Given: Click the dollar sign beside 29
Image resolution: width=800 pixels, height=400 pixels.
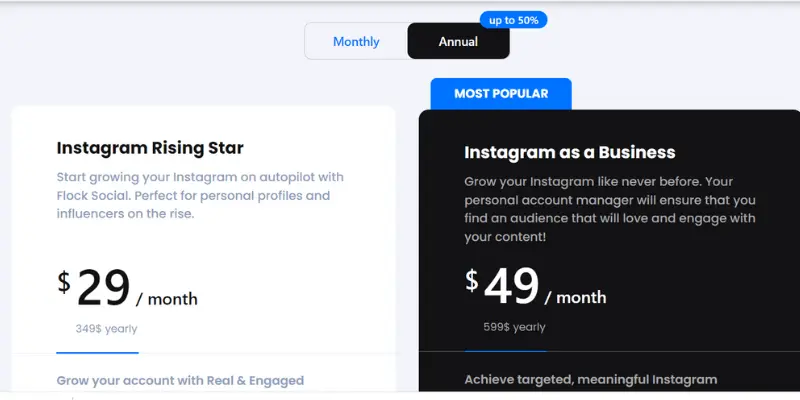Looking at the screenshot, I should (64, 282).
